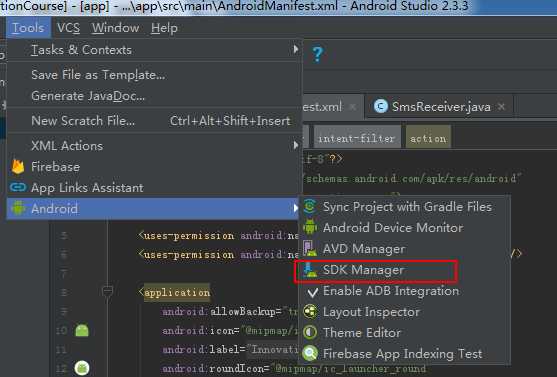The width and height of the screenshot is (557, 377).
Task: Click the Layout Inspector icon
Action: point(310,312)
